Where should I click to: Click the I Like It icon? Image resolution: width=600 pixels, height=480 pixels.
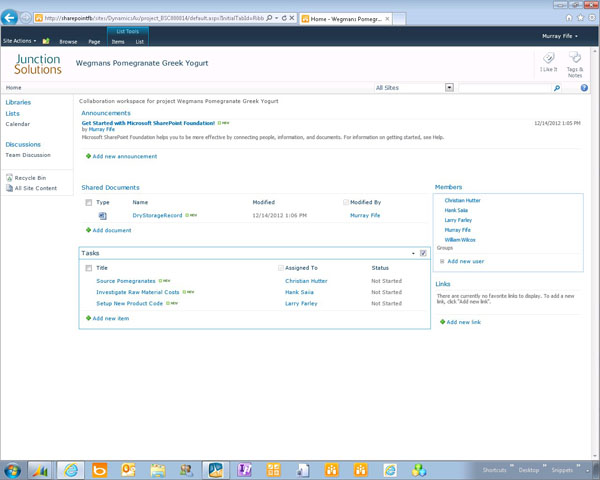548,58
